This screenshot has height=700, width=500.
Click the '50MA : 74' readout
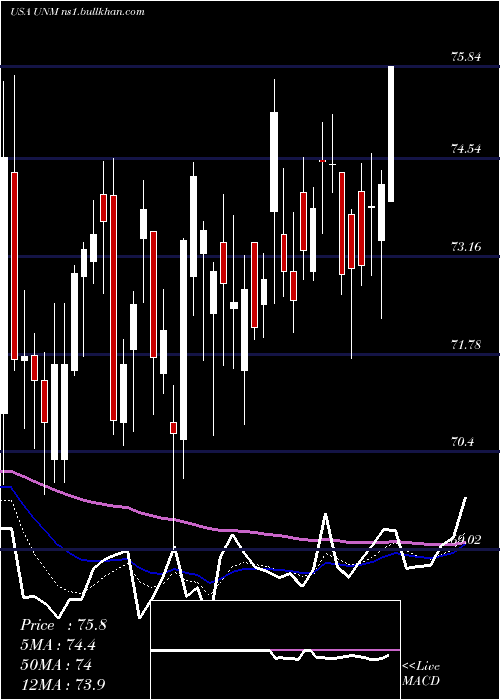click(x=56, y=665)
